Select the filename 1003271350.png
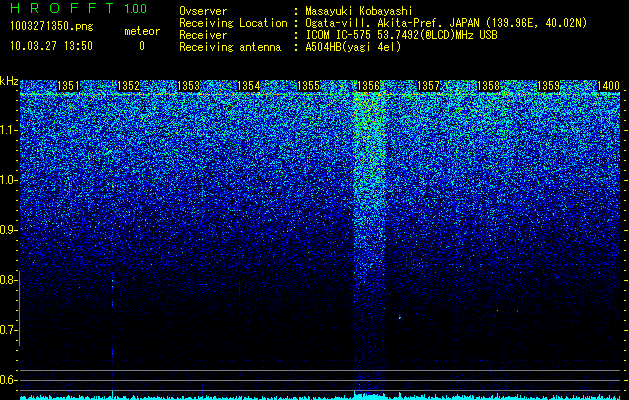 (52, 27)
